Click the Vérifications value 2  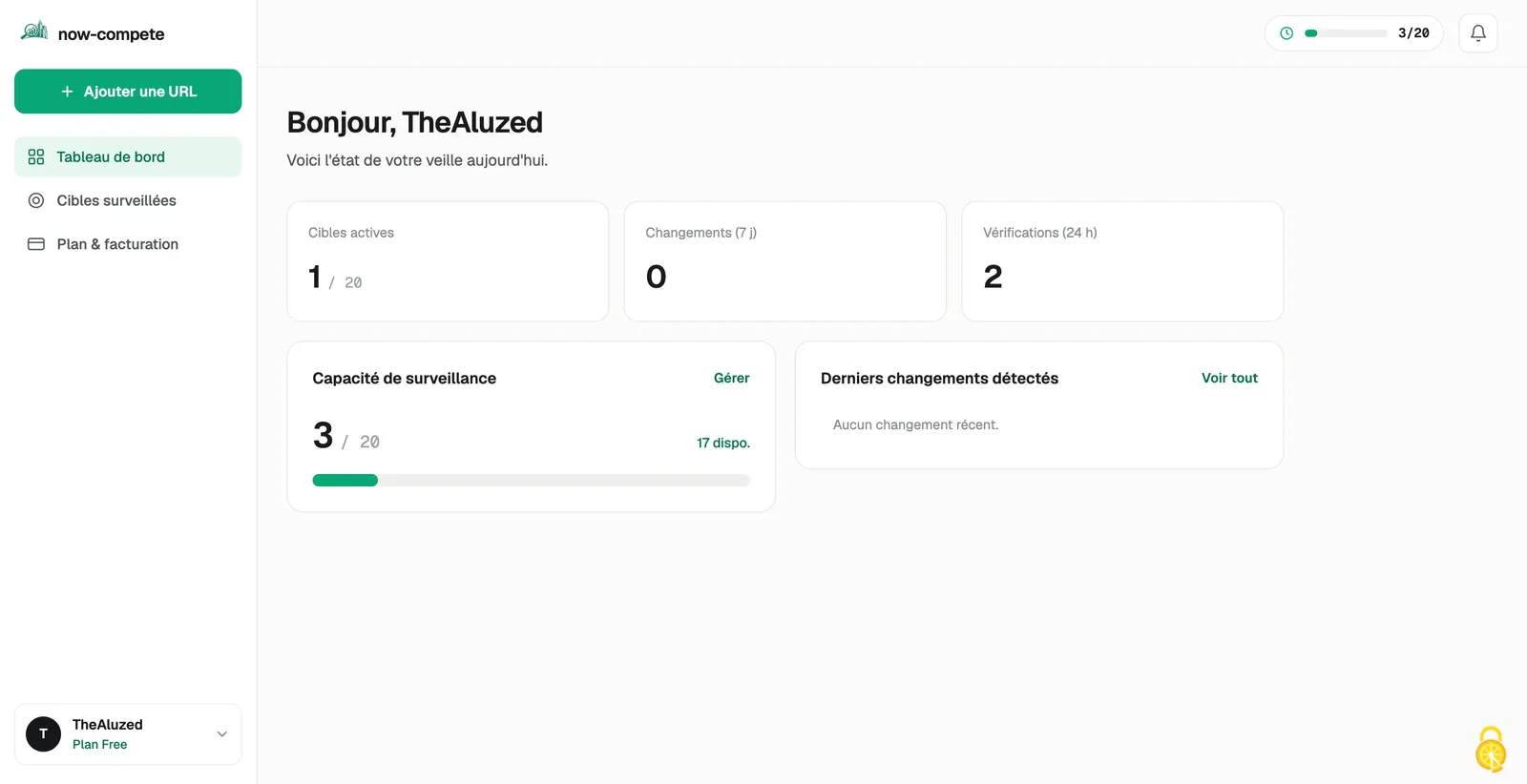coord(993,277)
